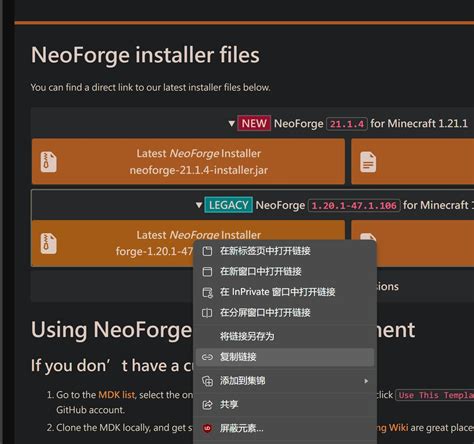
Task: Select 添加到集锦 in the context menu
Action: 285,381
